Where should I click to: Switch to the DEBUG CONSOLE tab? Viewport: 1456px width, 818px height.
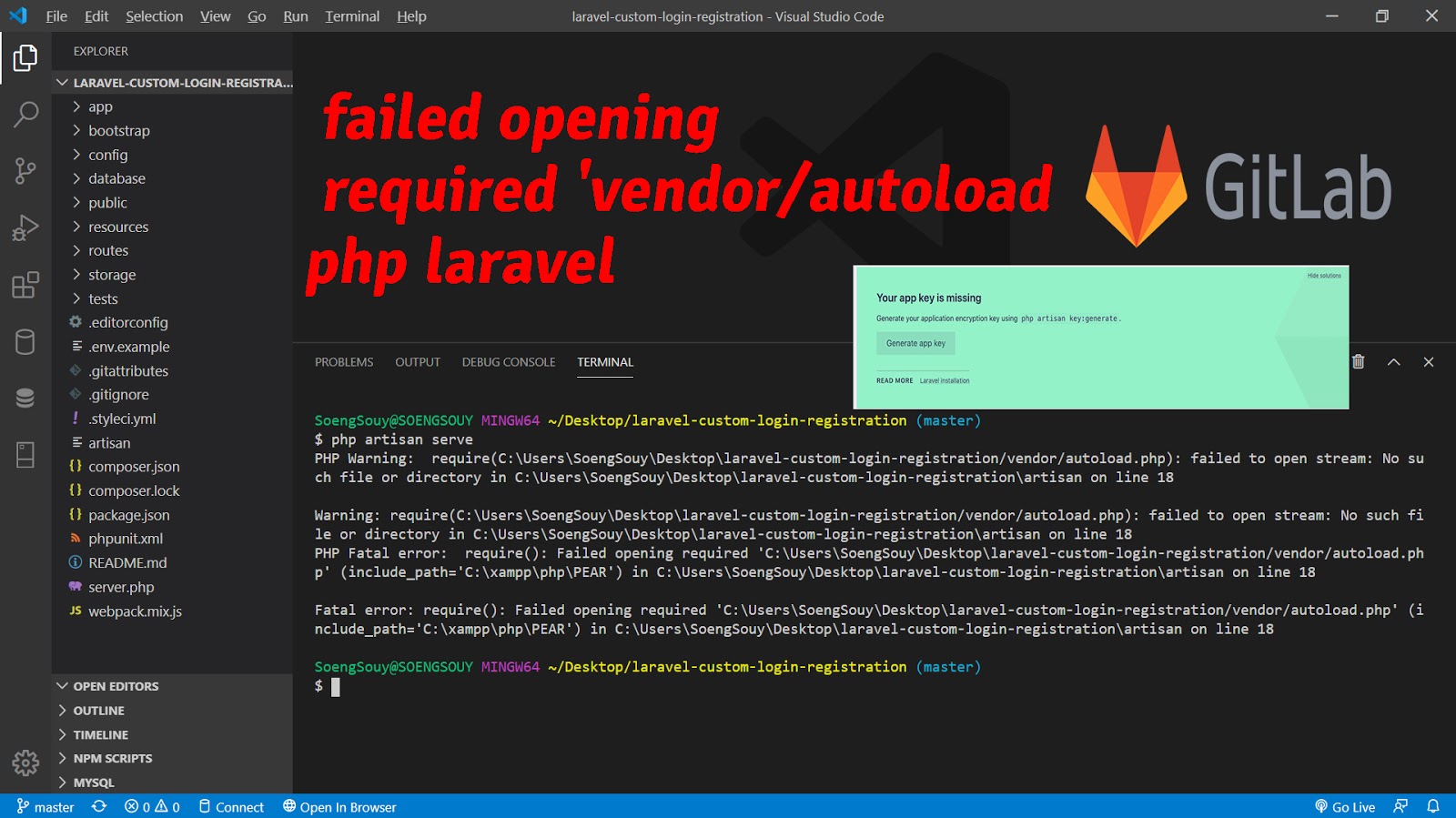509,362
